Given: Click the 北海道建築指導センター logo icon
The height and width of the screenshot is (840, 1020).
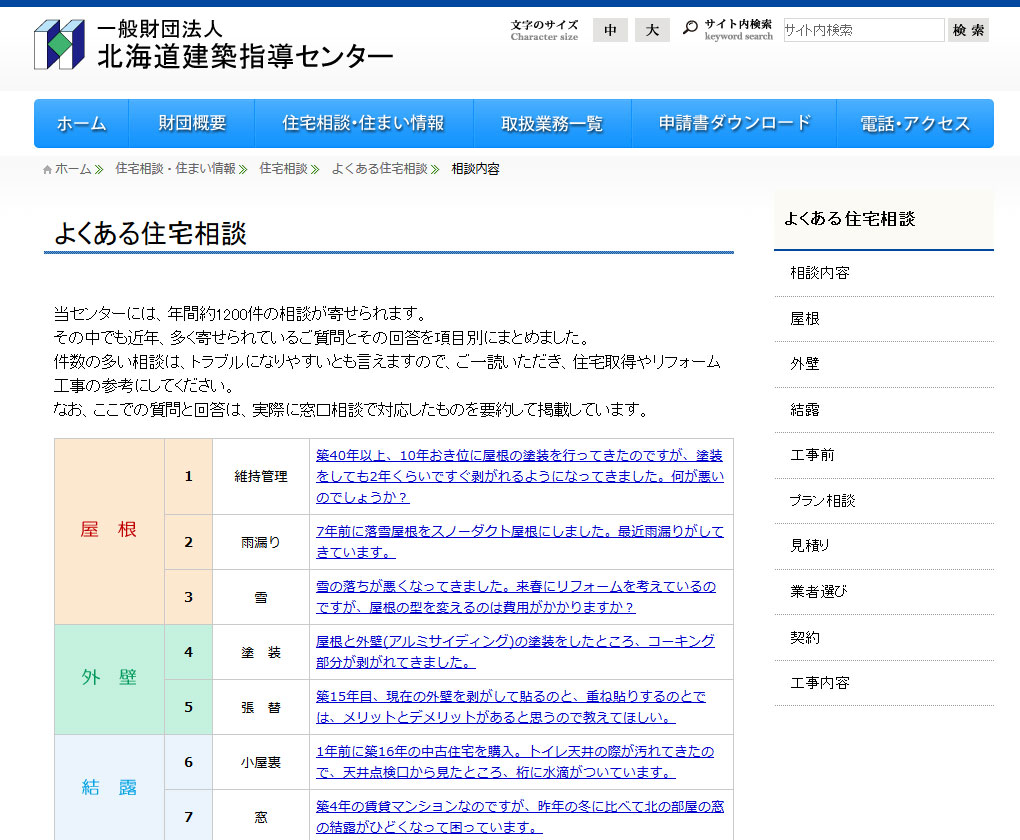Looking at the screenshot, I should (x=56, y=44).
